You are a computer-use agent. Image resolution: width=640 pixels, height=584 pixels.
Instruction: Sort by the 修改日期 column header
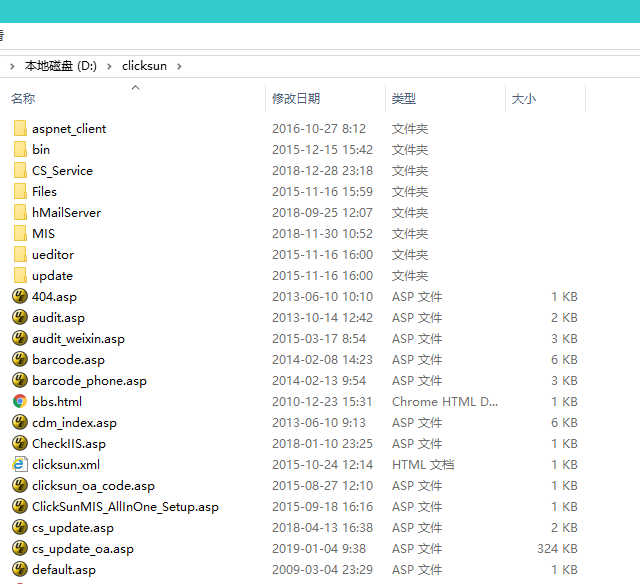[x=296, y=99]
